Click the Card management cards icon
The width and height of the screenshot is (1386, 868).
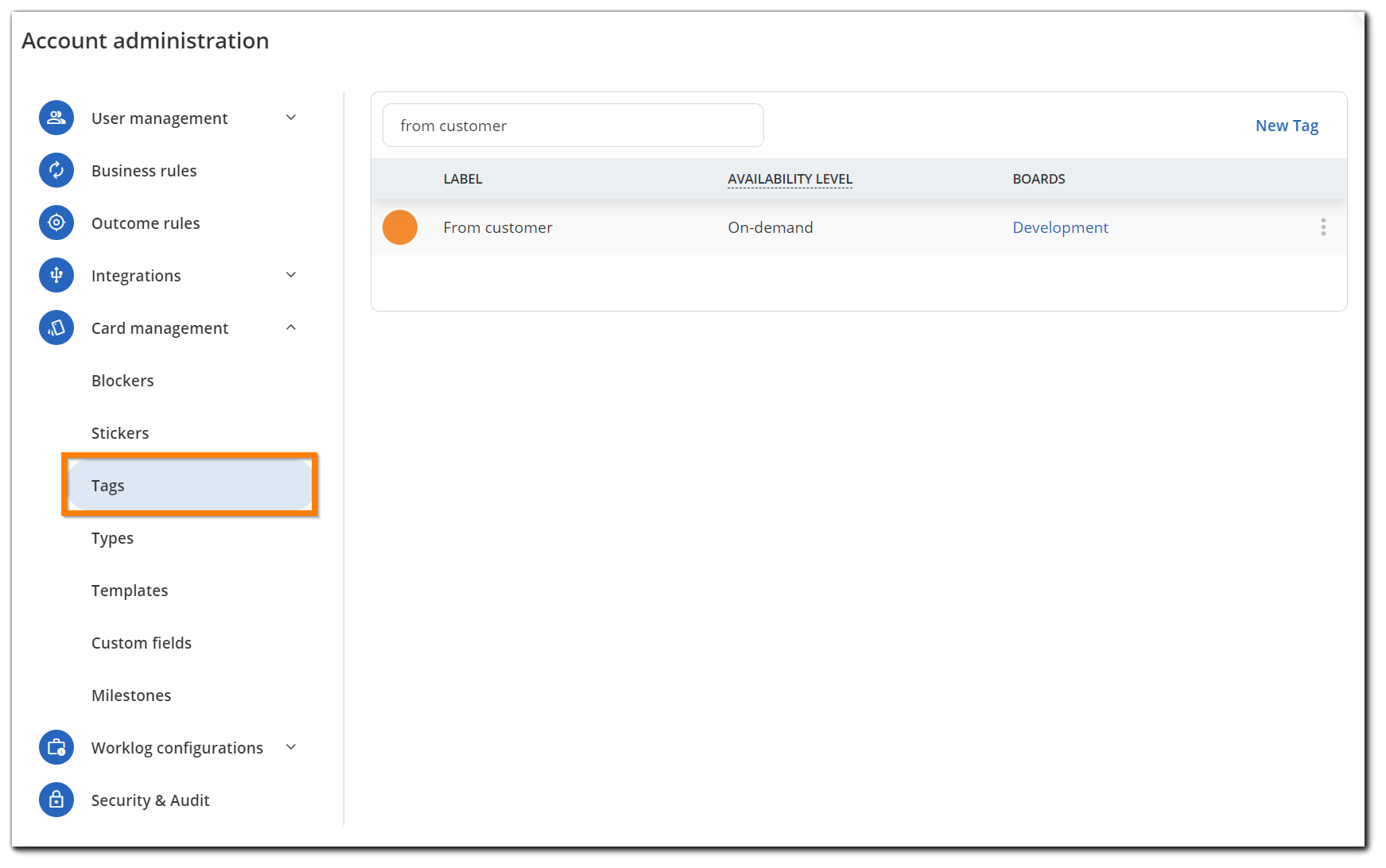[x=56, y=327]
